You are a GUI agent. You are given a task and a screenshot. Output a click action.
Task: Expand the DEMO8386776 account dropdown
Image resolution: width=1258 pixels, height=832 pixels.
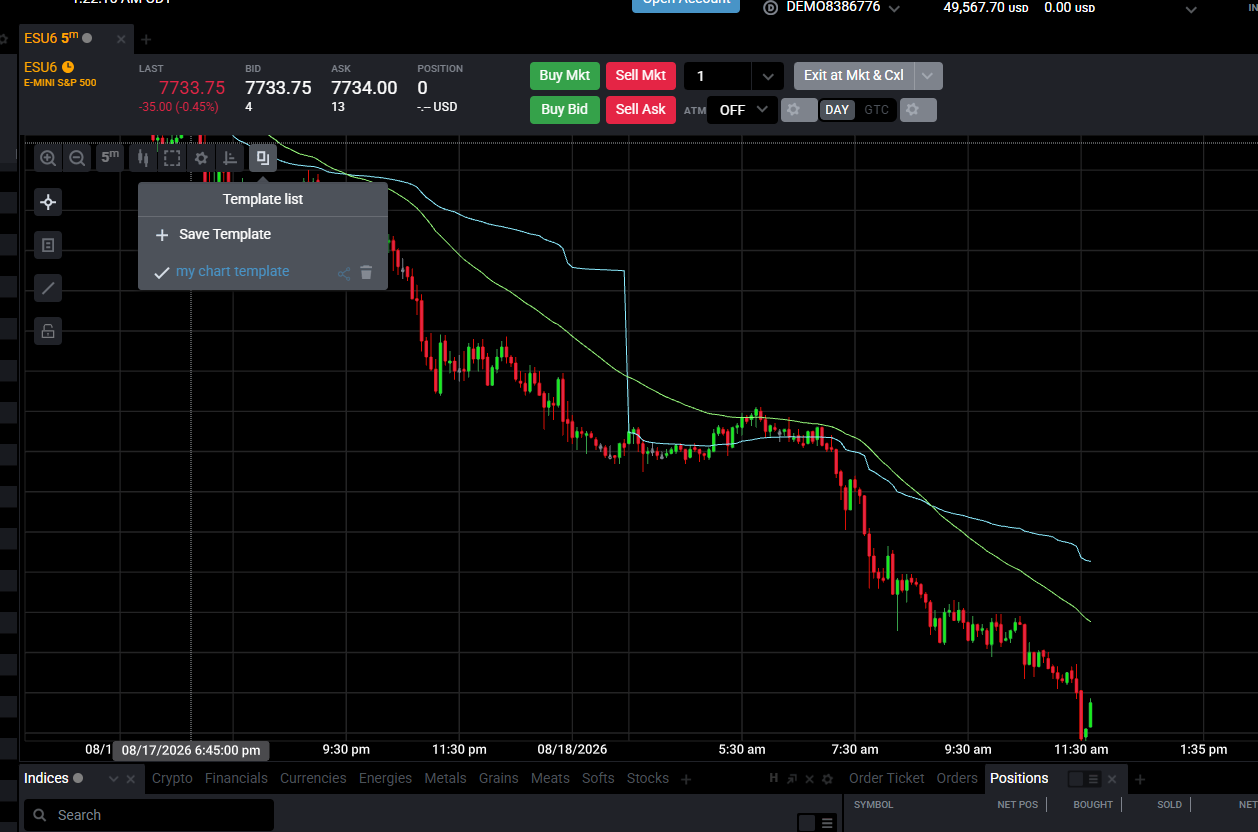(x=894, y=8)
